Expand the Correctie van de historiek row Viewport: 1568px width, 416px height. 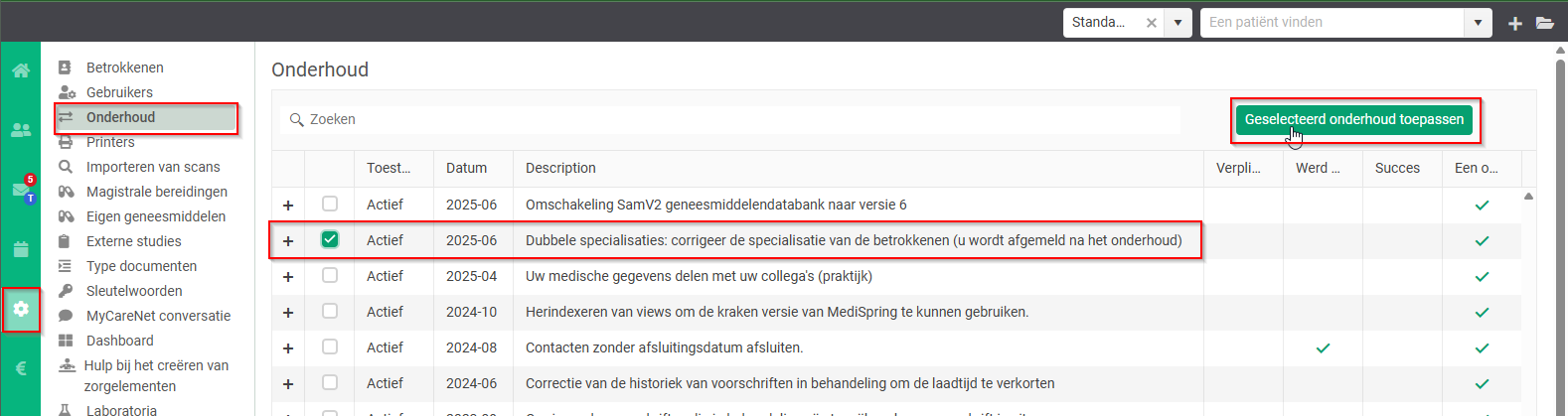click(288, 384)
